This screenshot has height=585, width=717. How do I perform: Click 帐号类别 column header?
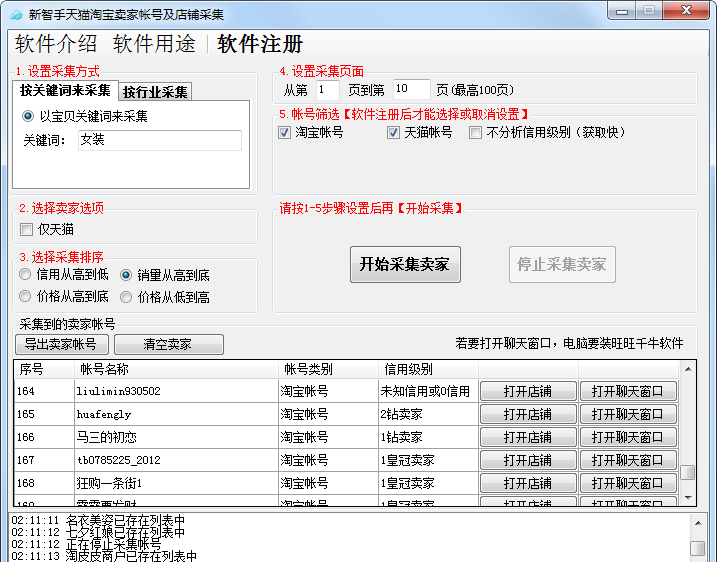(x=328, y=369)
